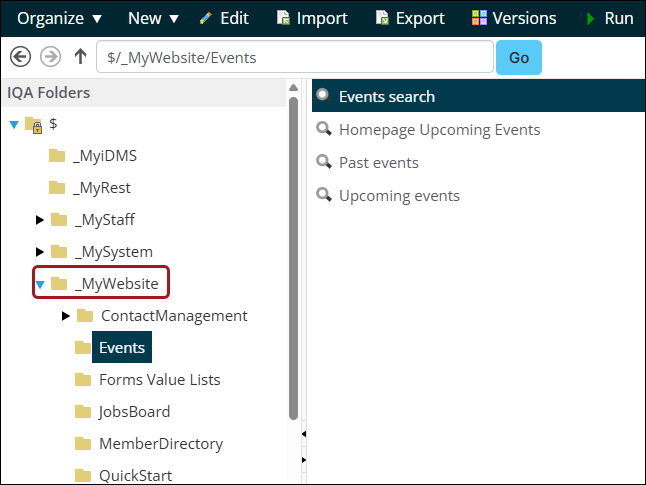The image size is (646, 485).
Task: Open Versions from the toolbar
Action: 514,18
